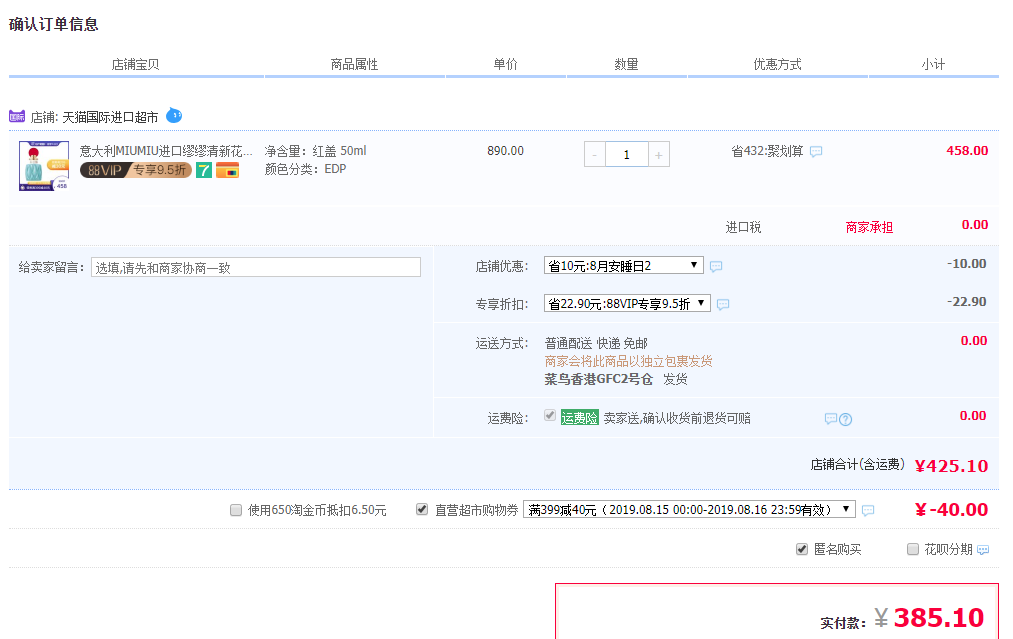Open info bubble beside 直营超市购物券 dropdown

click(868, 510)
